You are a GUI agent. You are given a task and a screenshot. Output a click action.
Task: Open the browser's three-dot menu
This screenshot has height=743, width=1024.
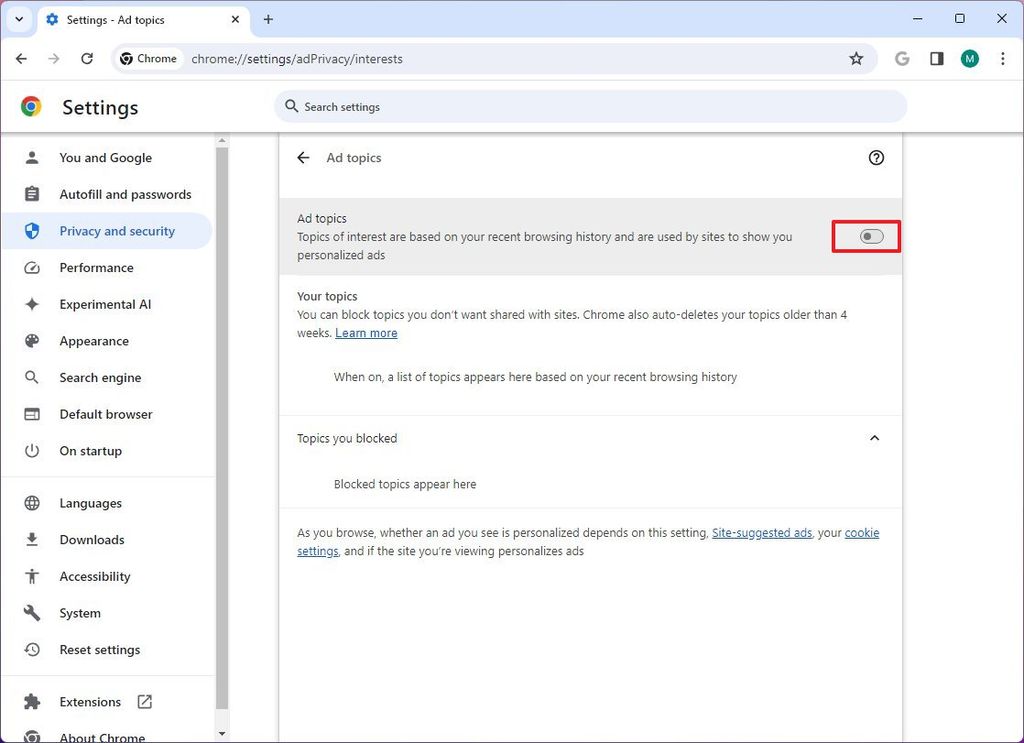(x=1003, y=58)
